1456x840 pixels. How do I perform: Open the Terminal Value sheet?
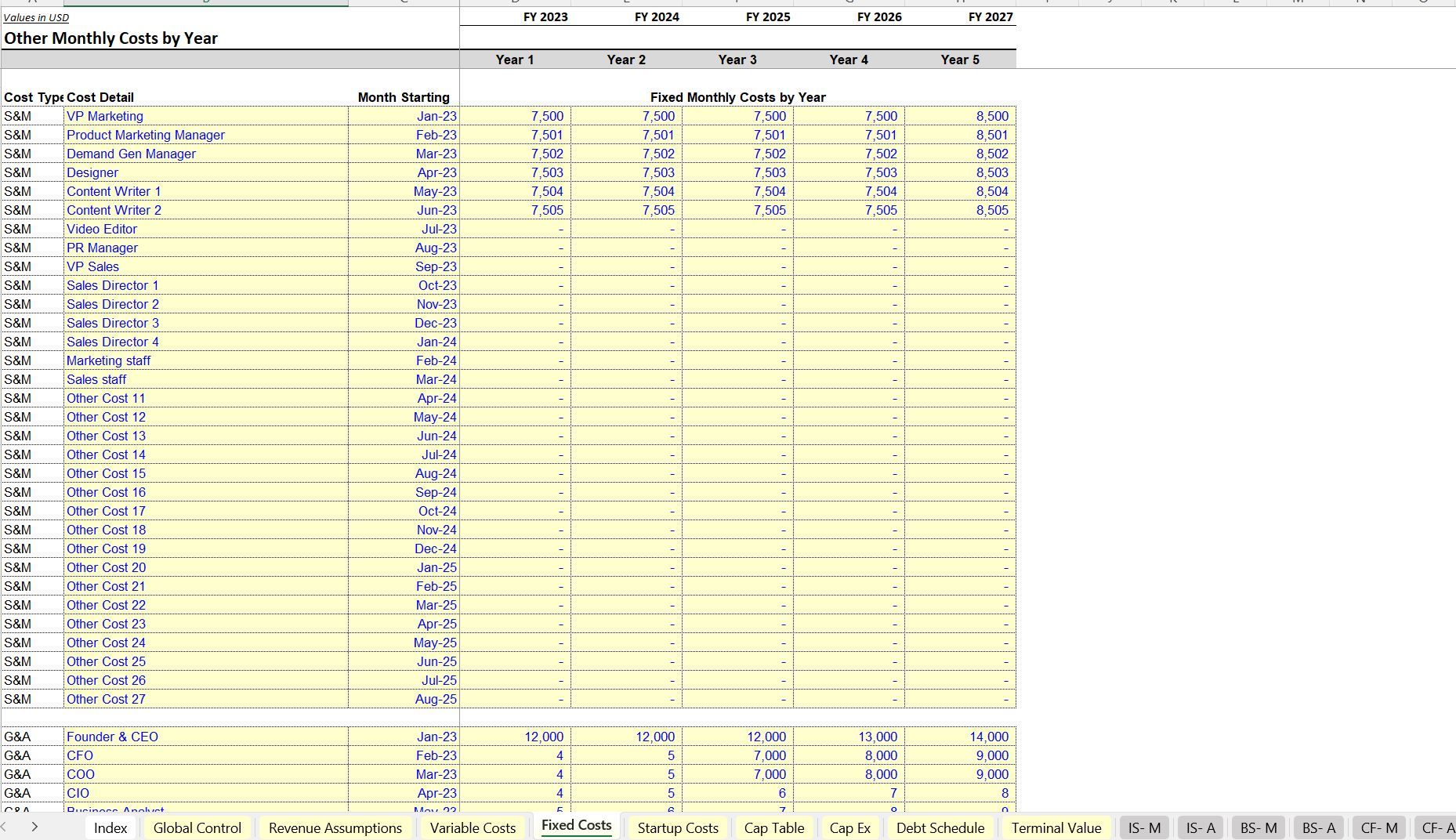(x=1056, y=827)
